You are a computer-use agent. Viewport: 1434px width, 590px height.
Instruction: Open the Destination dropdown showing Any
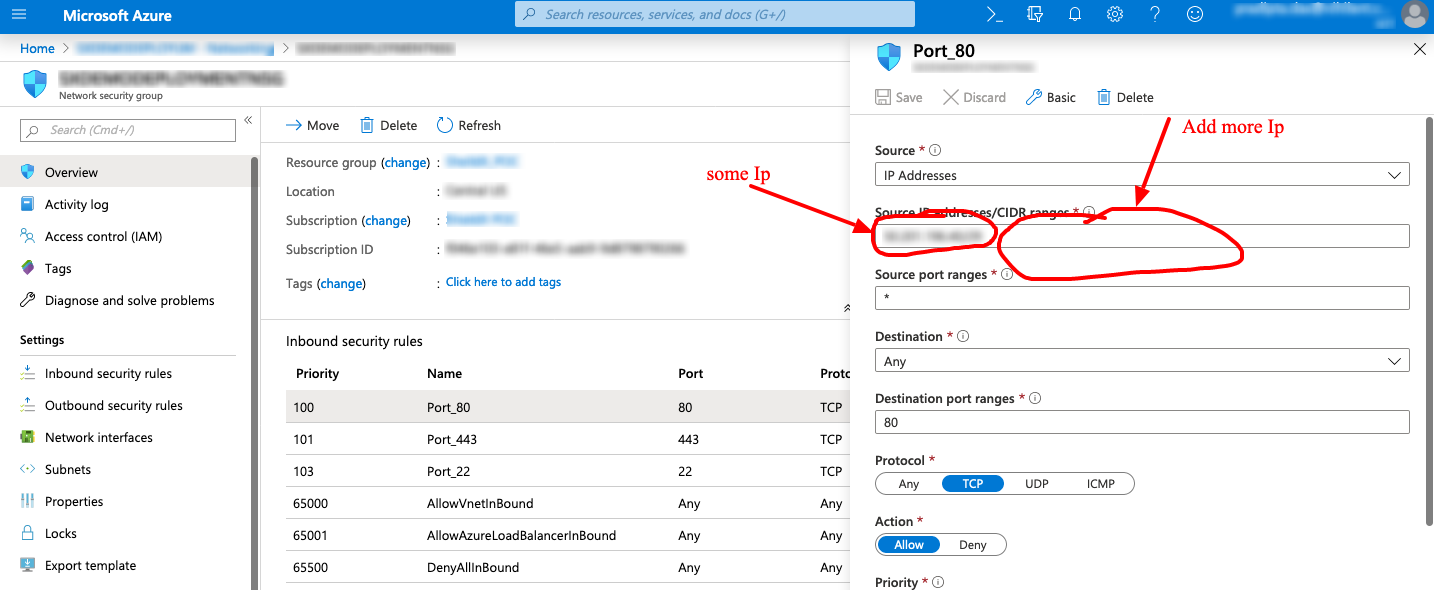pyautogui.click(x=1142, y=361)
